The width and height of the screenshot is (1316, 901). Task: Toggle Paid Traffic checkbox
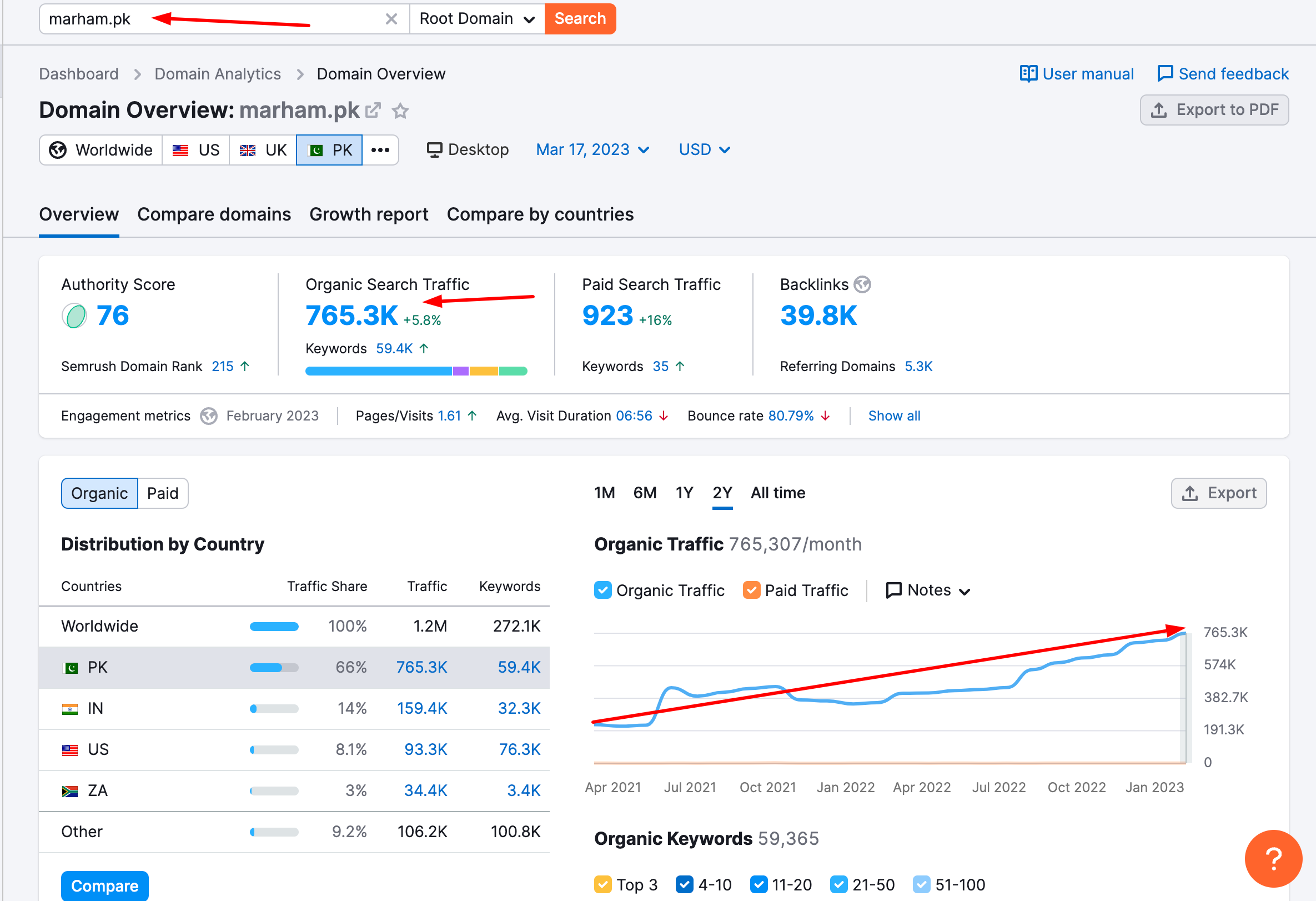751,590
